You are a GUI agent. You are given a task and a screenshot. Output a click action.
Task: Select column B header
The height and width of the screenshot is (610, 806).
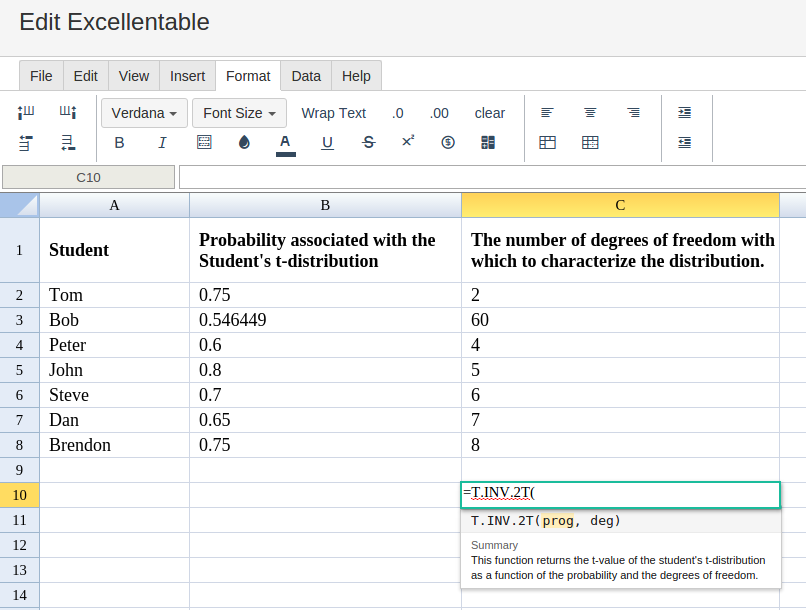tap(325, 205)
